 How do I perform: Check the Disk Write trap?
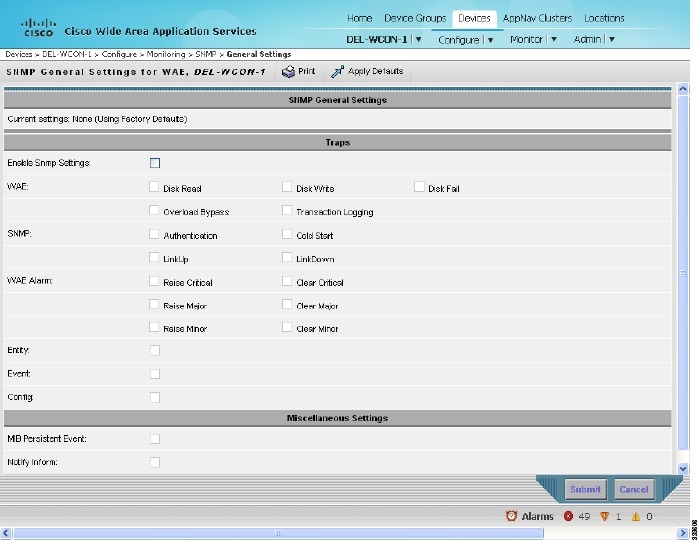287,186
